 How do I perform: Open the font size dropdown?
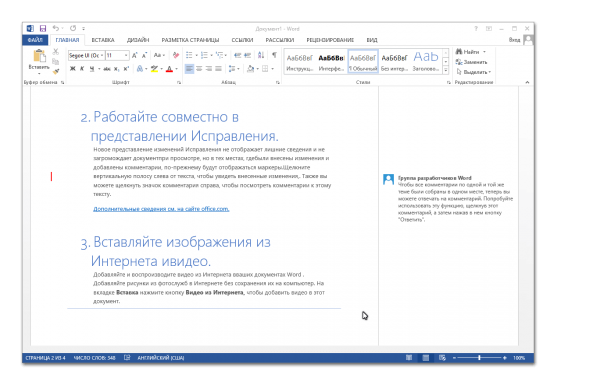tap(126, 55)
